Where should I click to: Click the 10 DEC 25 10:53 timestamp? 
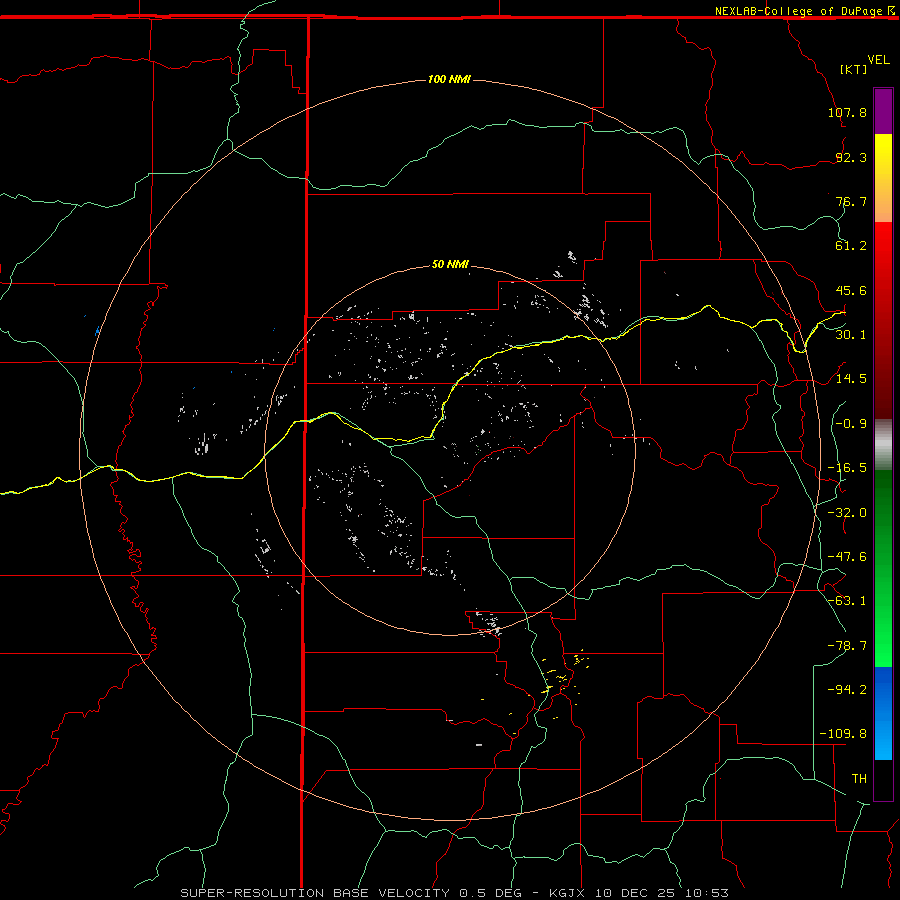click(x=662, y=893)
